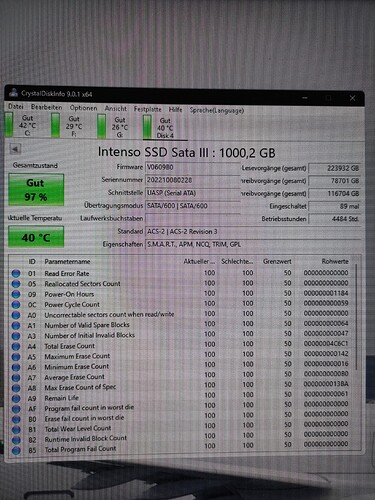Click the previous disk arrow button
The width and height of the screenshot is (375, 500).
pos(15,149)
